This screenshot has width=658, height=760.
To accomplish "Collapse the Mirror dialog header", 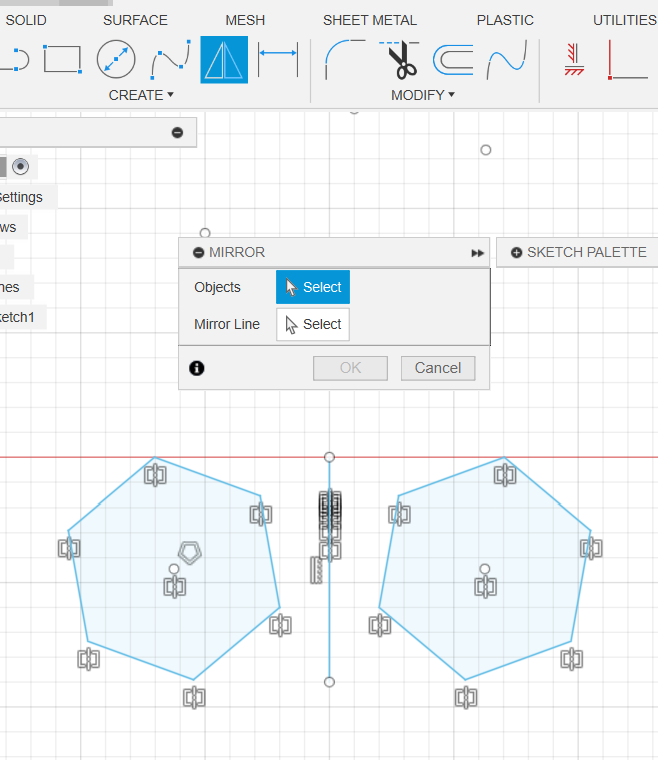I will (198, 253).
